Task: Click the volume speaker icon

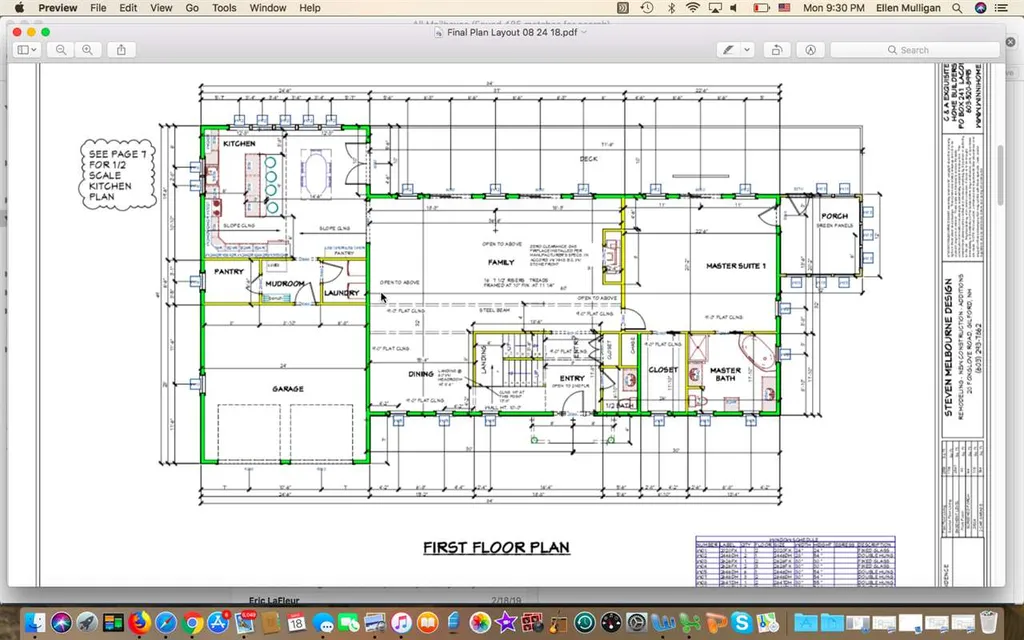Action: tap(734, 8)
